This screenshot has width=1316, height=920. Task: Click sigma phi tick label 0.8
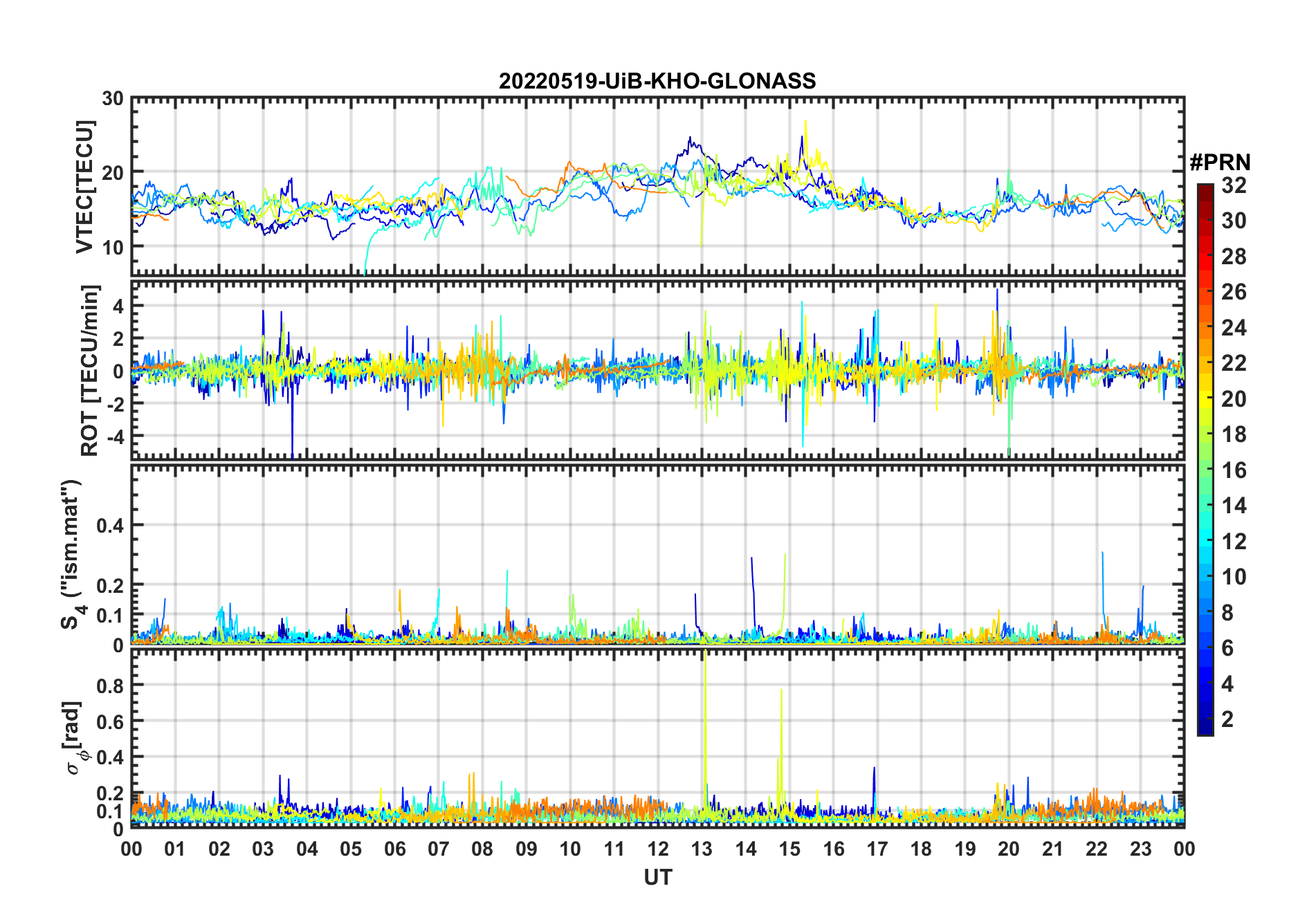[x=110, y=686]
